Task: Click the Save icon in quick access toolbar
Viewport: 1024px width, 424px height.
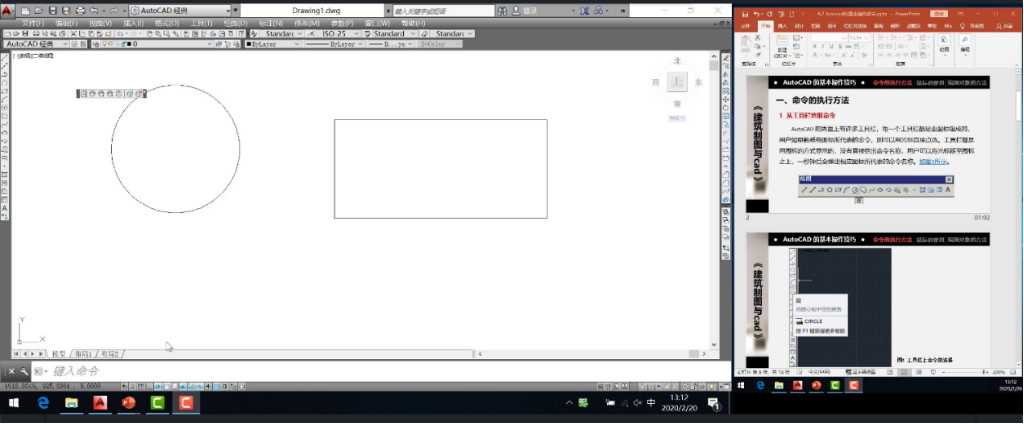Action: (x=52, y=10)
